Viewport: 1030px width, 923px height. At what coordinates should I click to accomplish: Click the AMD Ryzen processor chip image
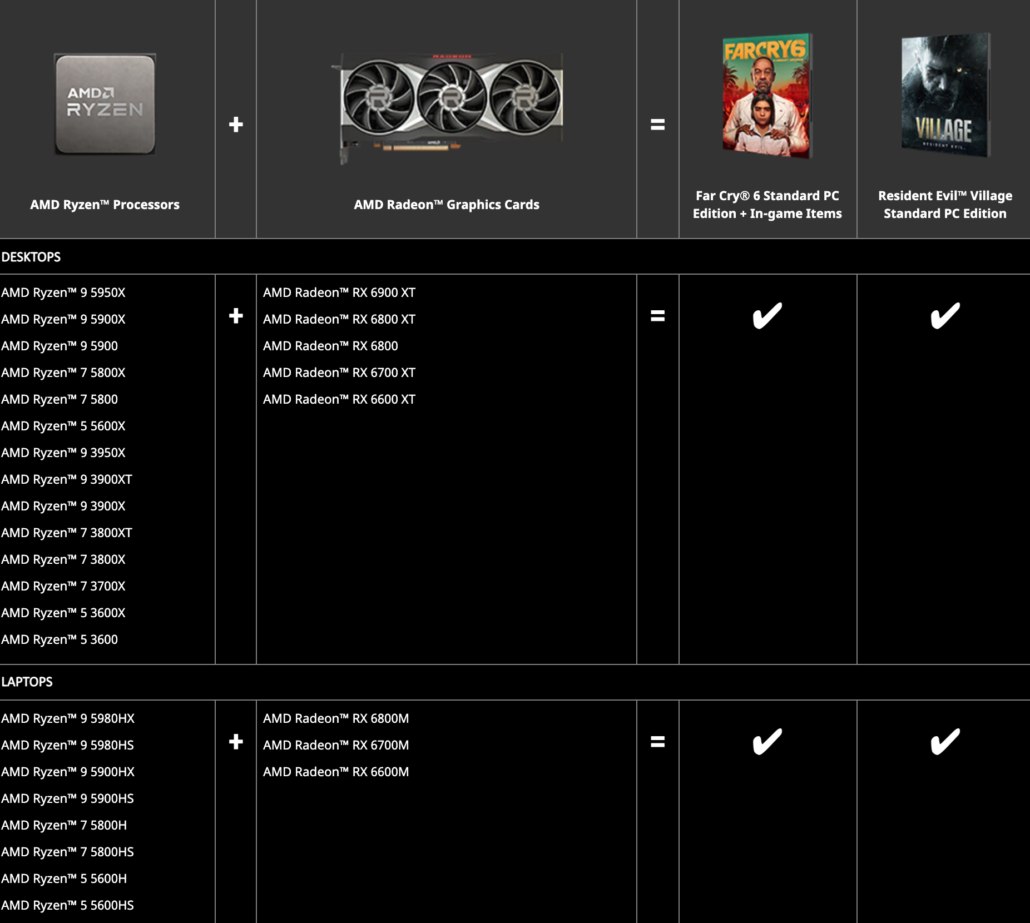[105, 104]
